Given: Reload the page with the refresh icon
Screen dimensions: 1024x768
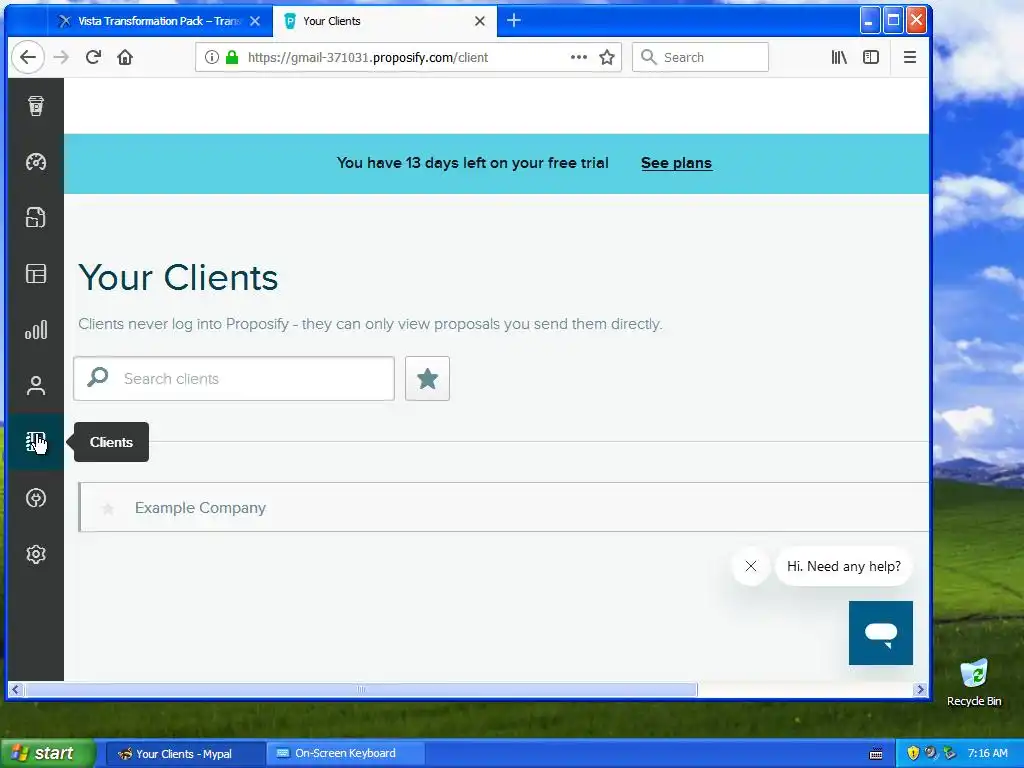Looking at the screenshot, I should 93,57.
